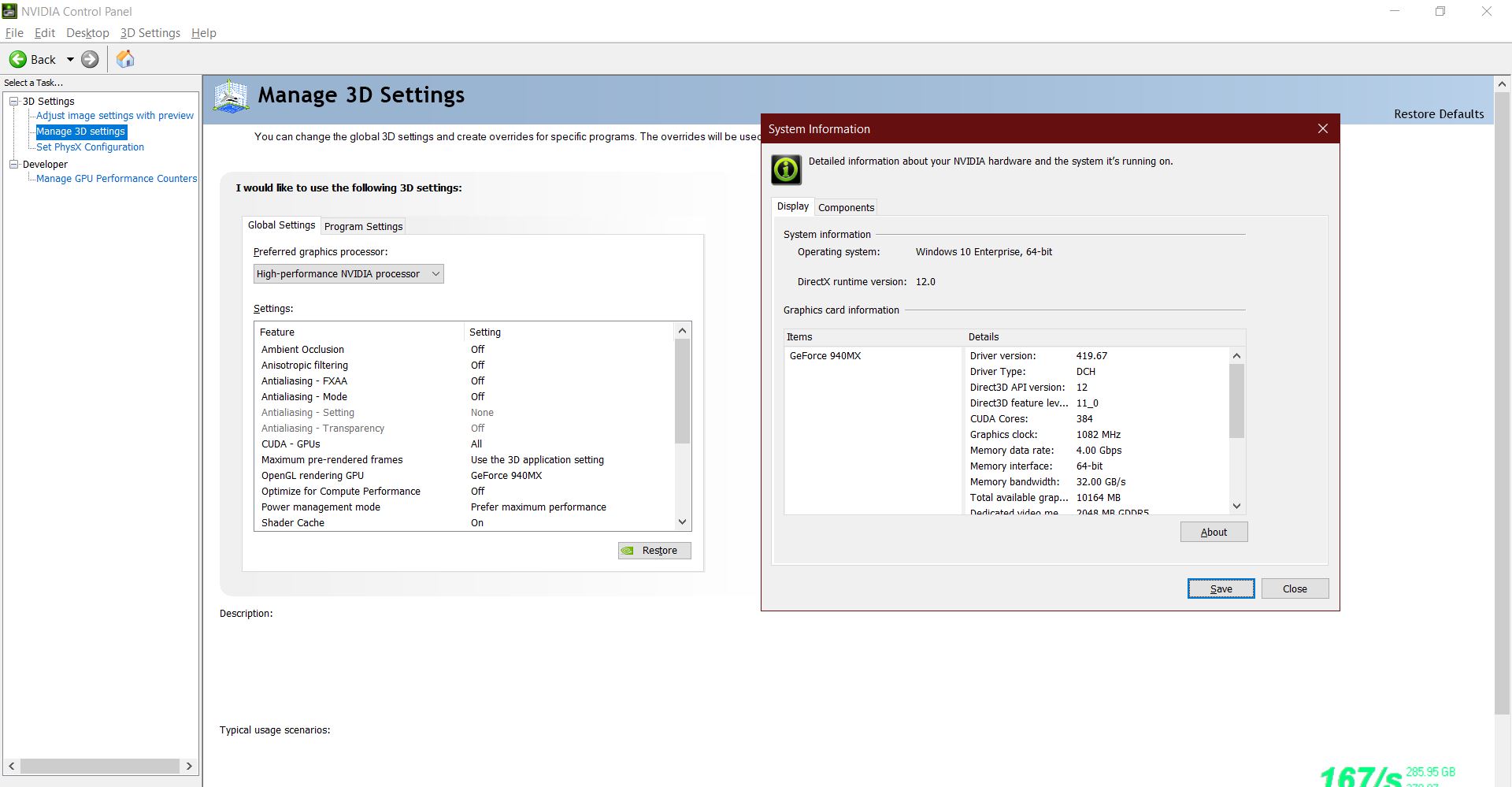Click the Setting column header
1512x787 pixels.
569,332
